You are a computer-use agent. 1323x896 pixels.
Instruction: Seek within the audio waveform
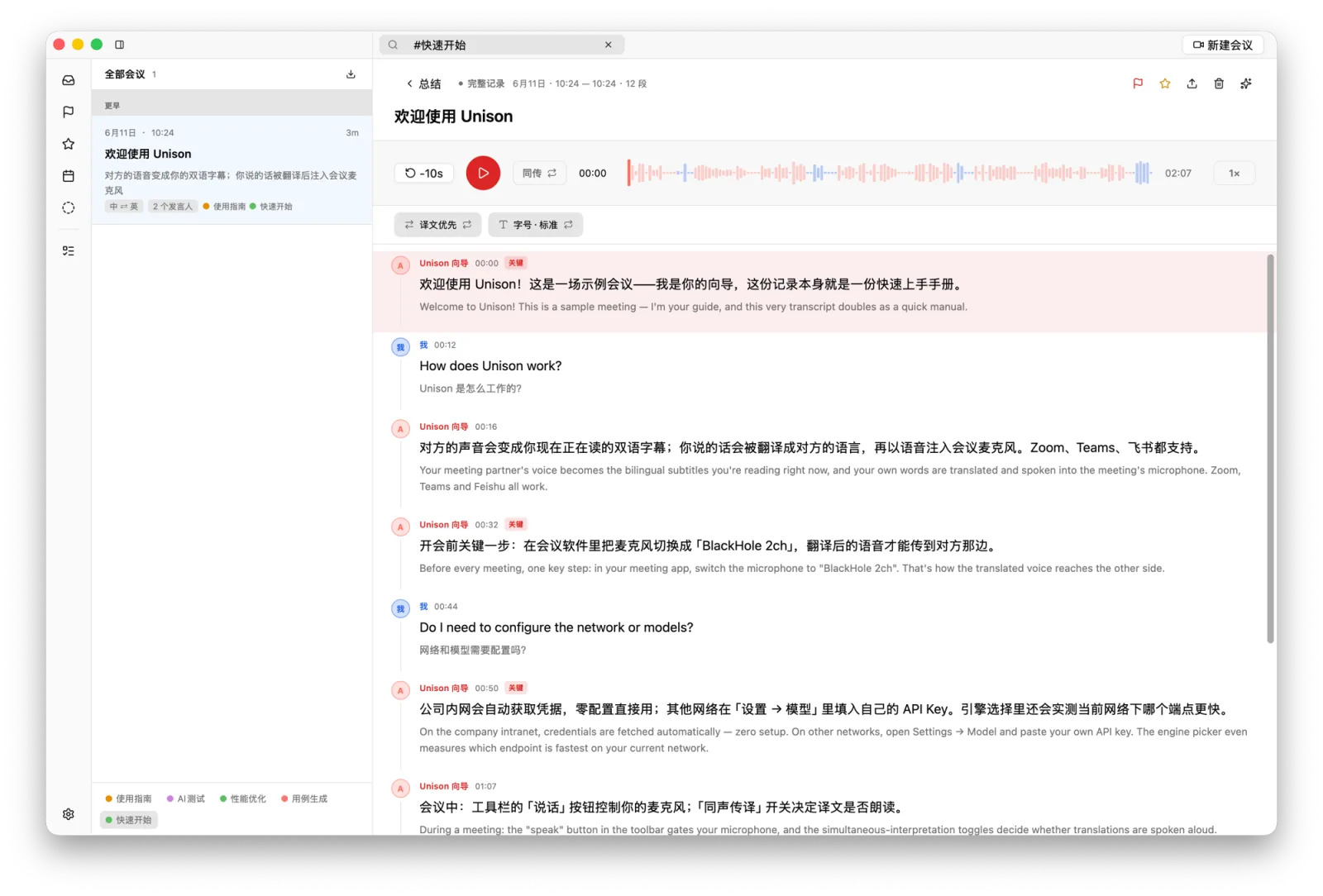click(889, 173)
